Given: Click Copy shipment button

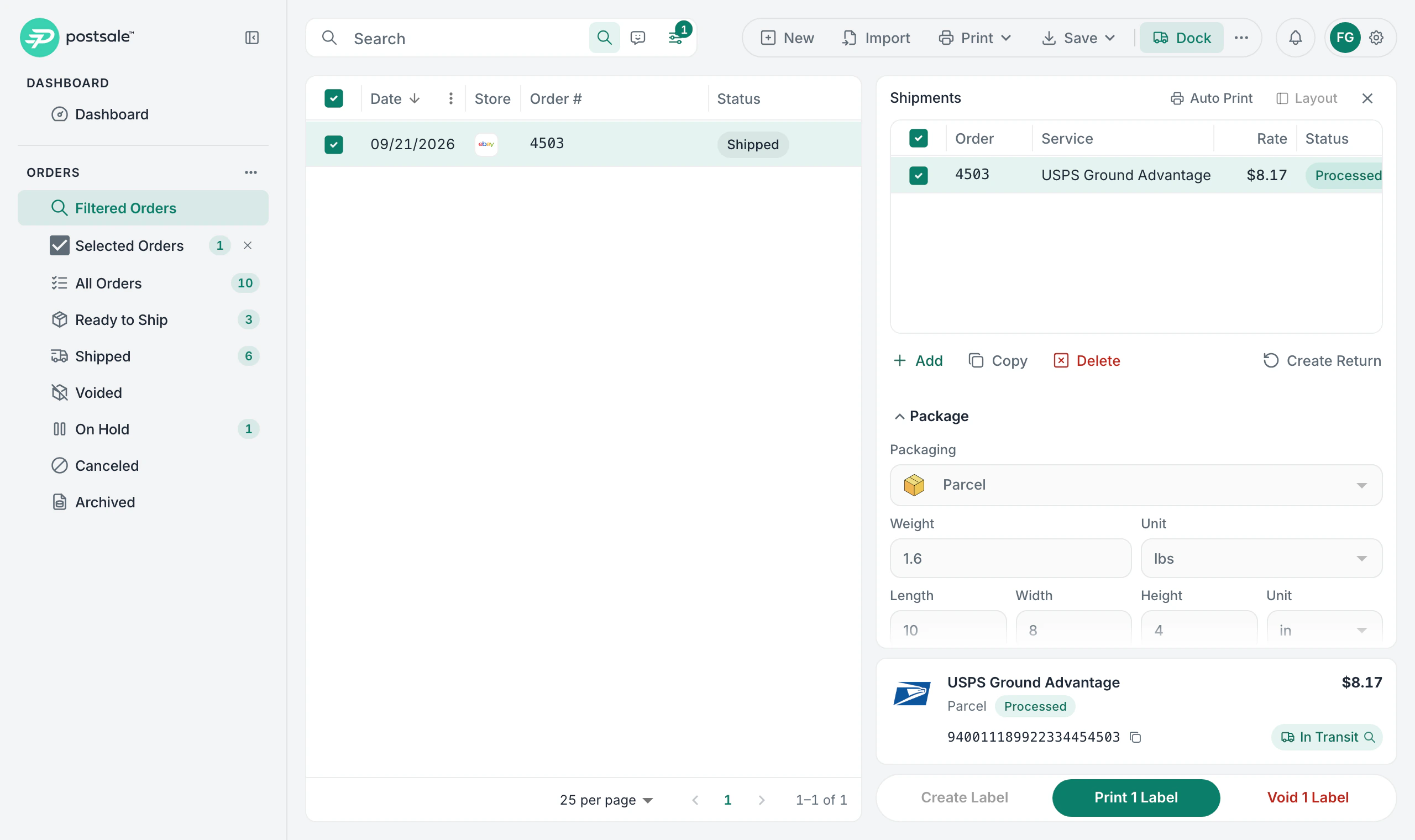Looking at the screenshot, I should [998, 360].
